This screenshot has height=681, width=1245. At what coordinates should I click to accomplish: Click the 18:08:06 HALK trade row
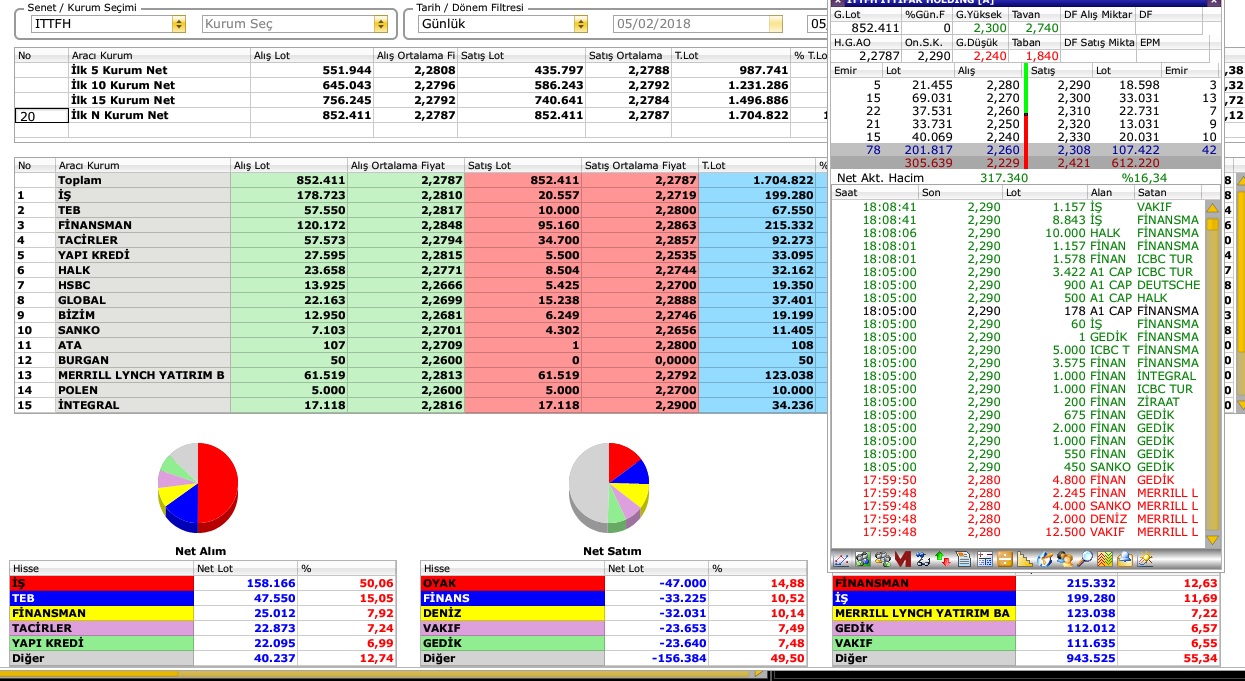coord(1016,233)
